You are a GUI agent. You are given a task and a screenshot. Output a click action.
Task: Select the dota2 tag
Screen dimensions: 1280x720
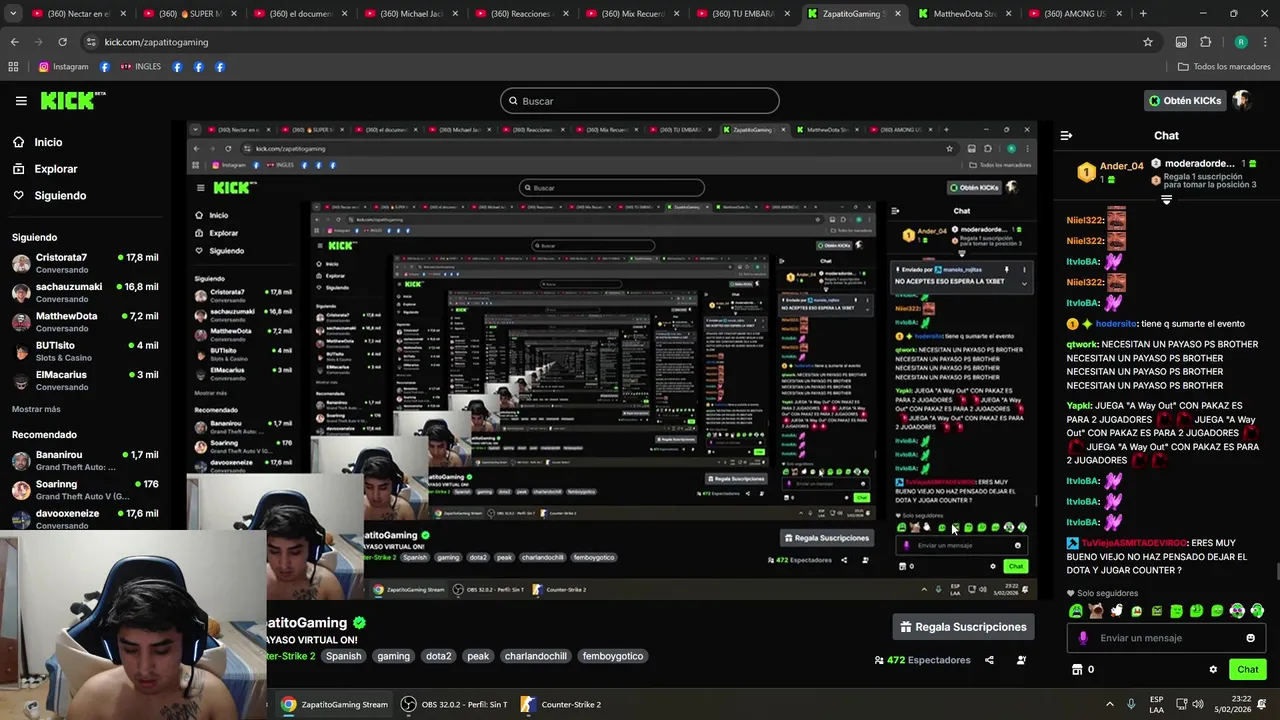click(x=438, y=656)
